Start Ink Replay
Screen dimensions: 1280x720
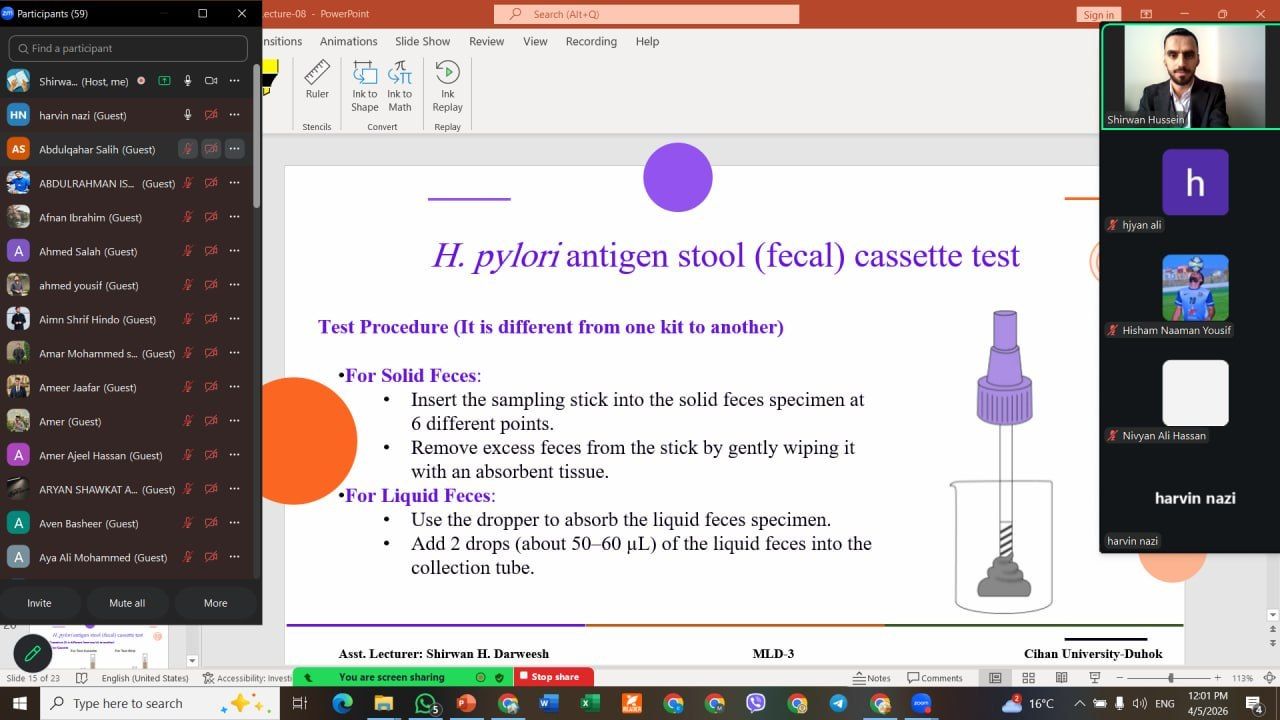coord(447,85)
